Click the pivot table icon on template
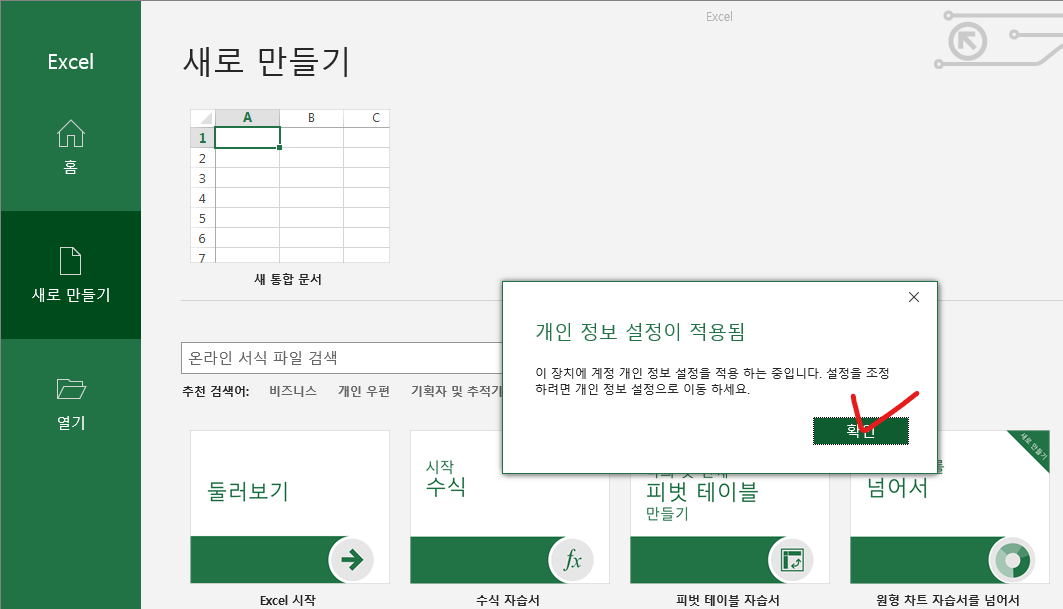Viewport: 1063px width, 609px height. coord(792,559)
